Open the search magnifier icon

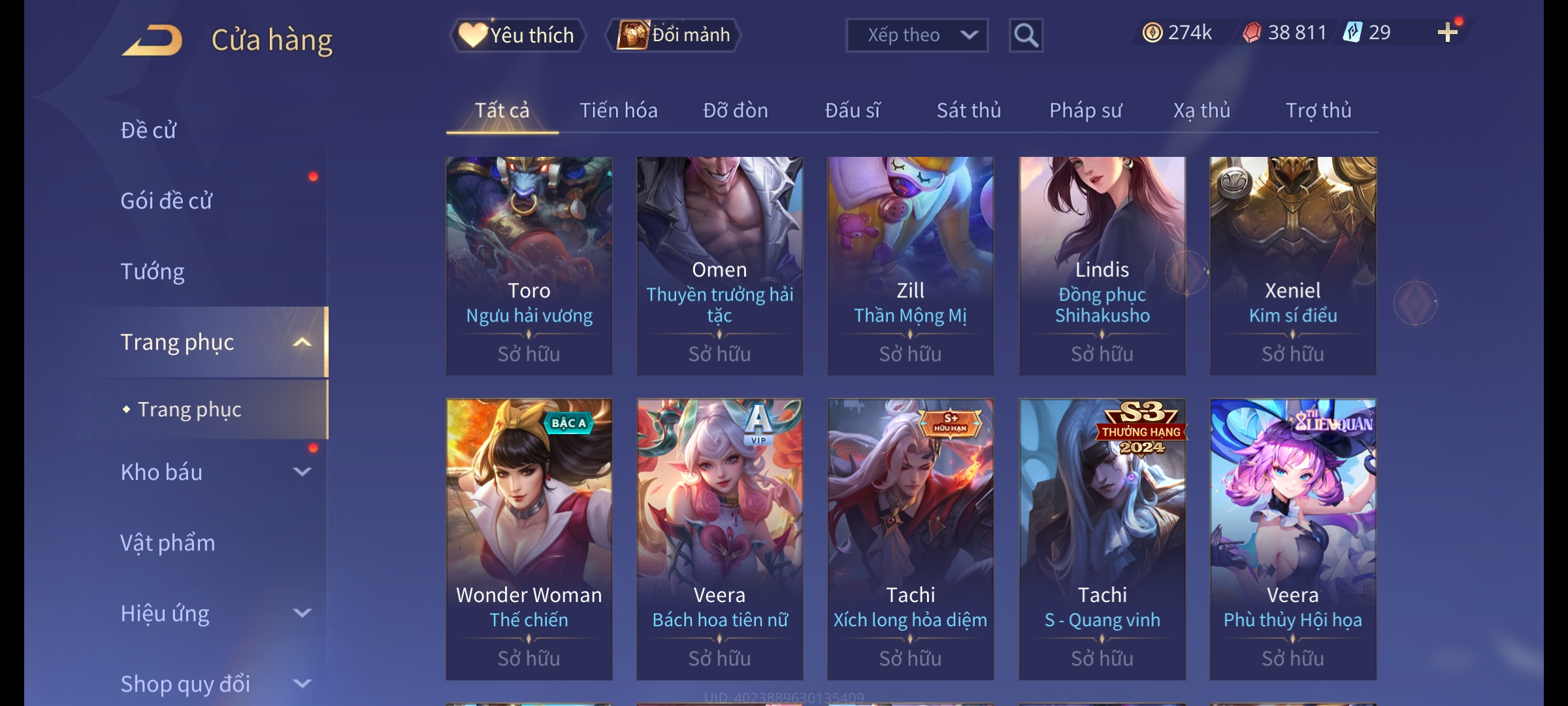pos(1026,35)
